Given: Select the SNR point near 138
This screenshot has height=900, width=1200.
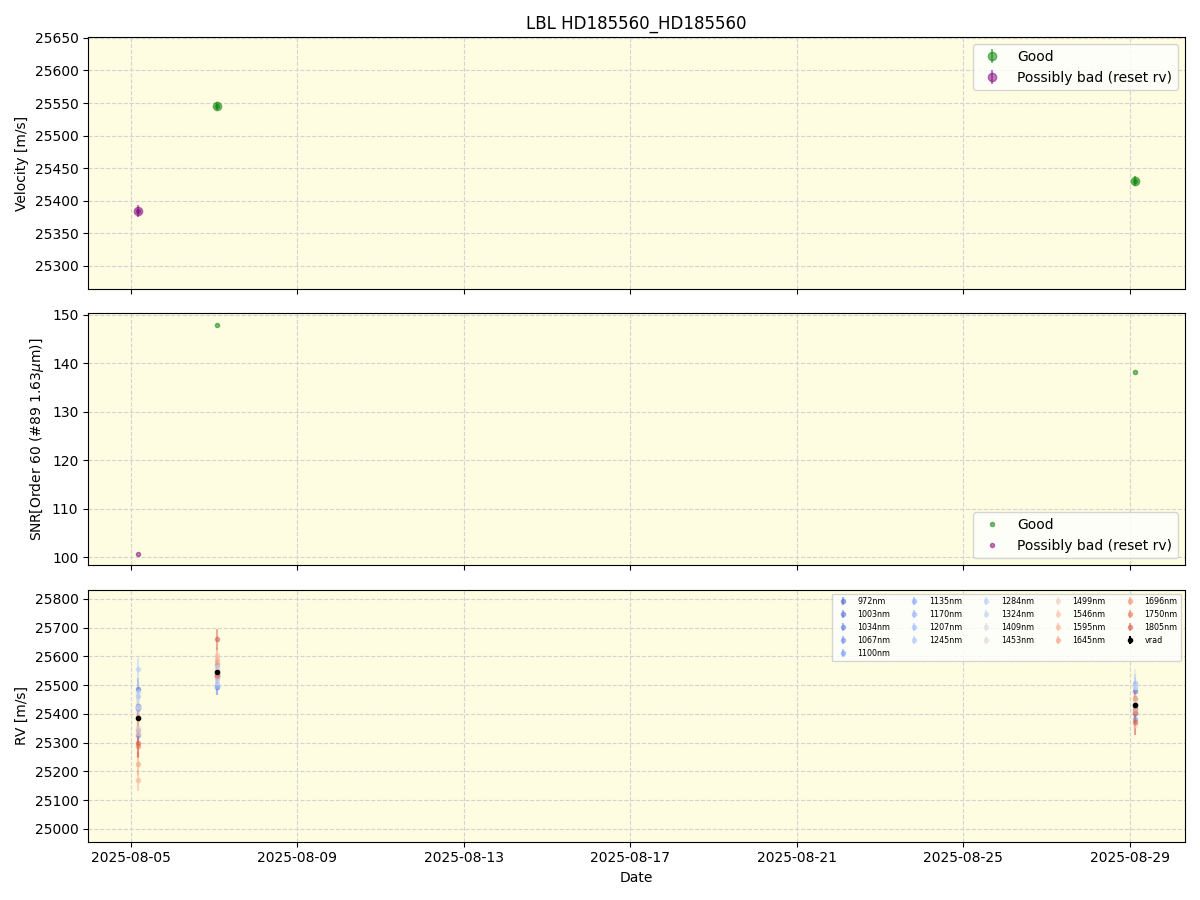Looking at the screenshot, I should click(1135, 372).
